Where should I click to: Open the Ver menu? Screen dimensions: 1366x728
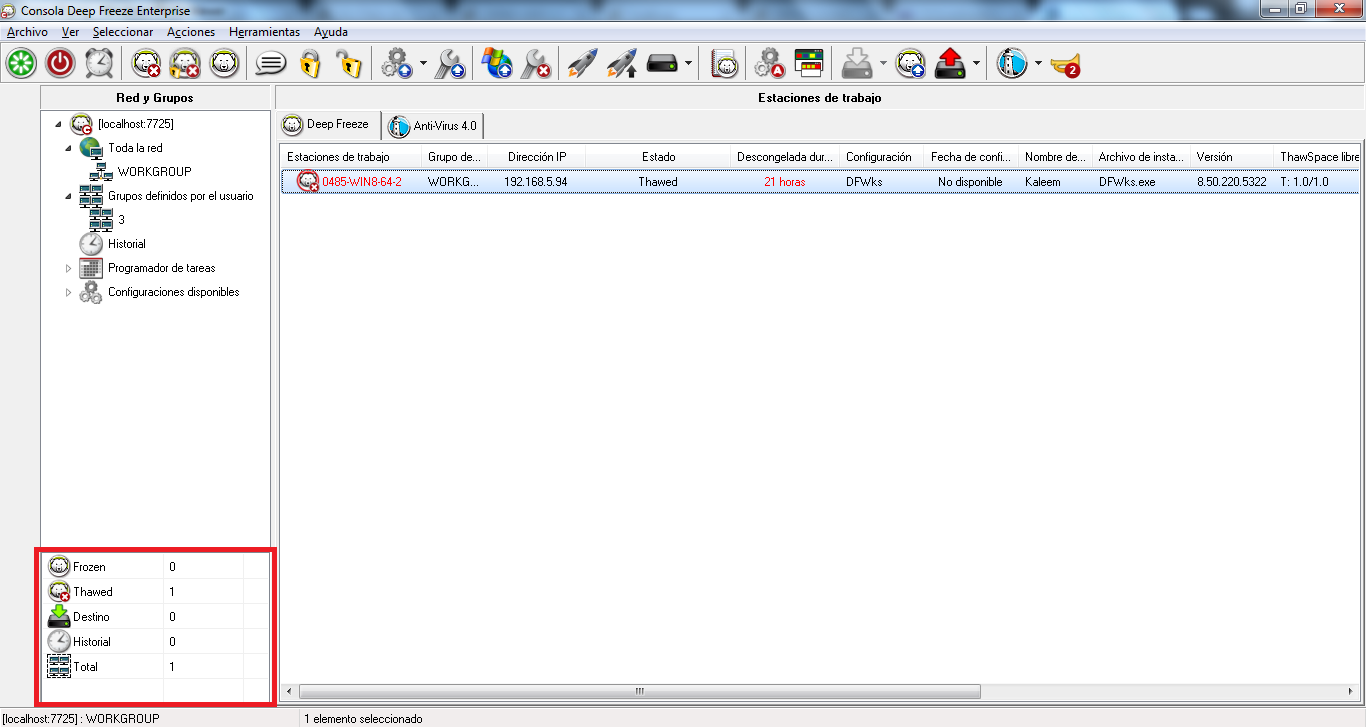(70, 32)
